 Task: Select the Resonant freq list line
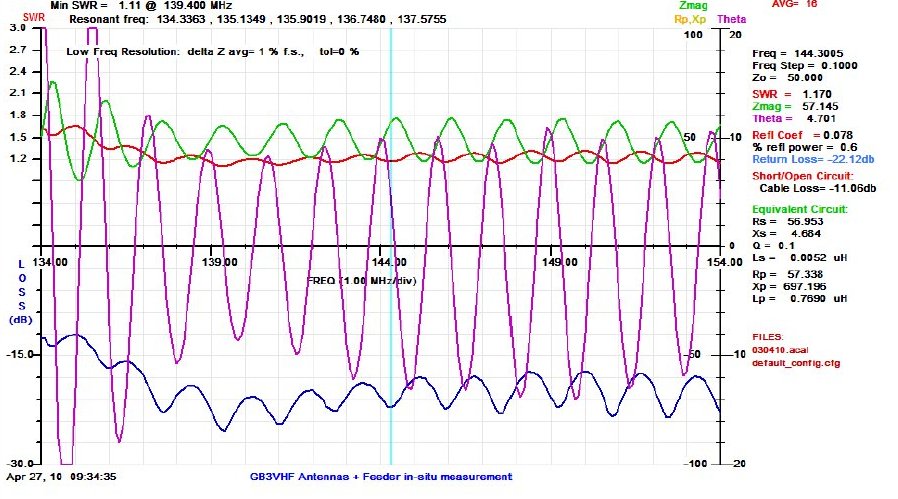[258, 19]
